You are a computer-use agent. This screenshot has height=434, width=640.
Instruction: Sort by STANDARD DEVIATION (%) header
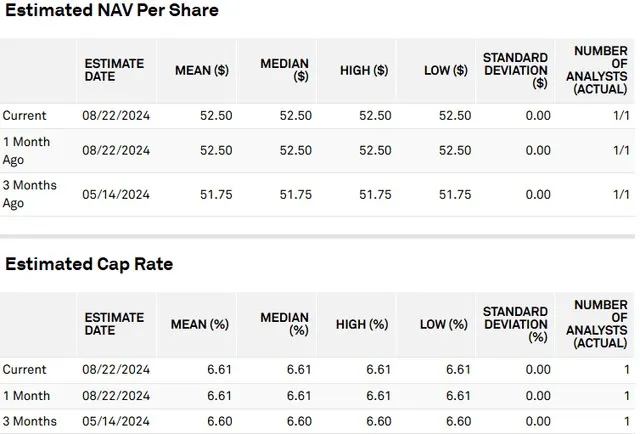[x=515, y=325]
